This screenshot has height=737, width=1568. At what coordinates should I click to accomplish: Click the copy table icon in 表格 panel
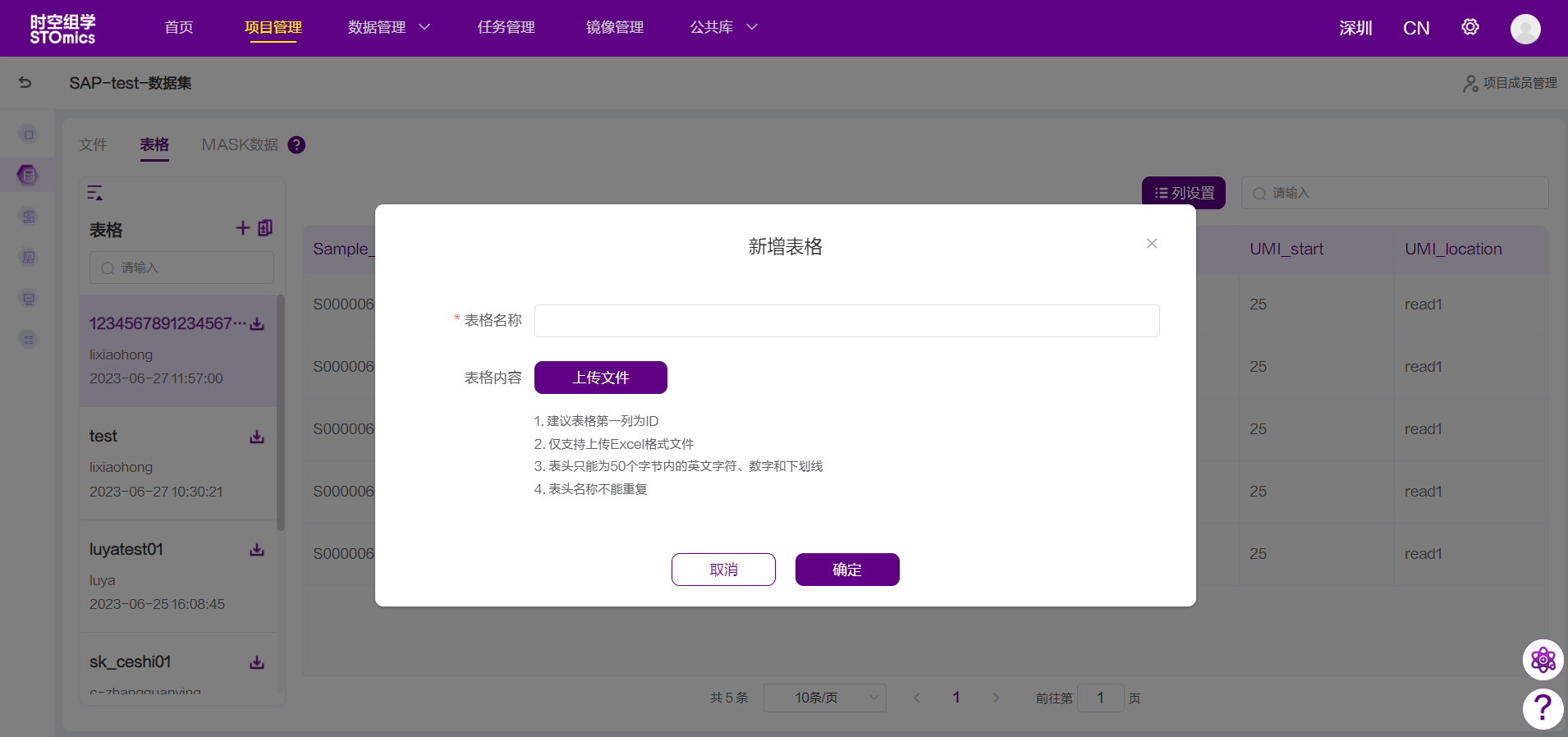tap(265, 228)
